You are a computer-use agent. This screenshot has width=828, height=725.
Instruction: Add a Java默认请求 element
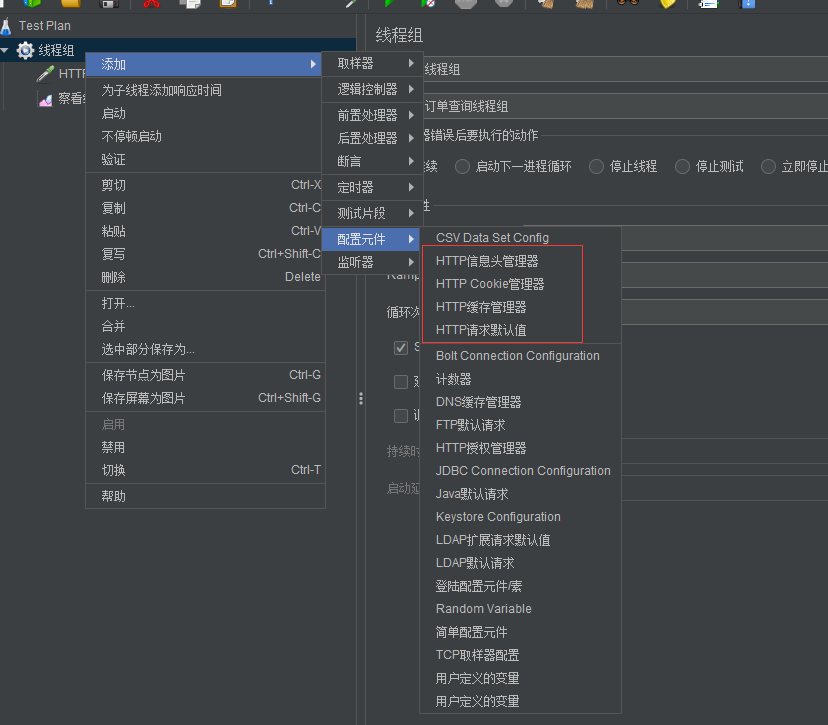(520, 494)
